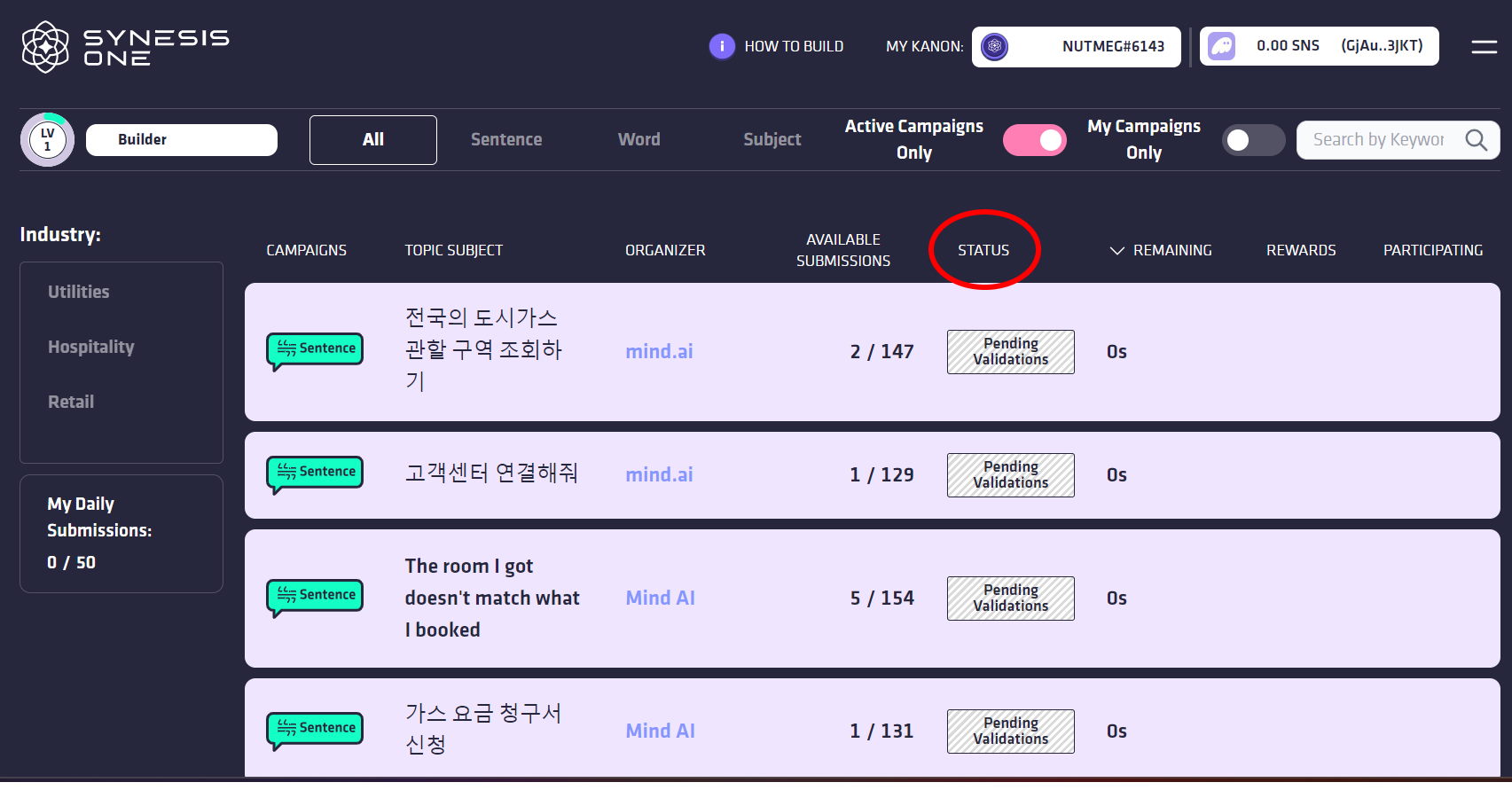
Task: Click the Builder role button
Action: click(181, 140)
